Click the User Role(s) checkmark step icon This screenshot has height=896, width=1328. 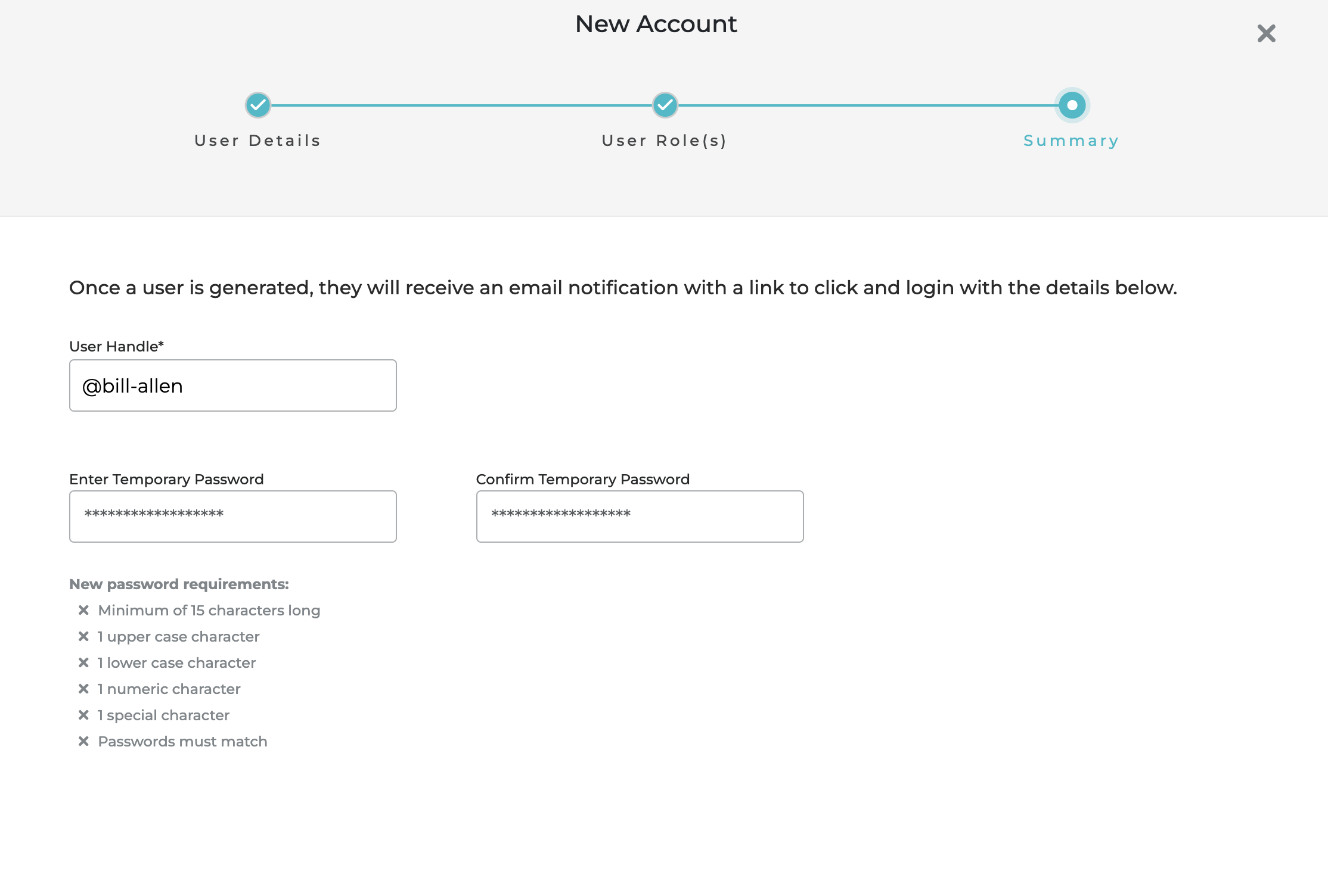pyautogui.click(x=665, y=105)
